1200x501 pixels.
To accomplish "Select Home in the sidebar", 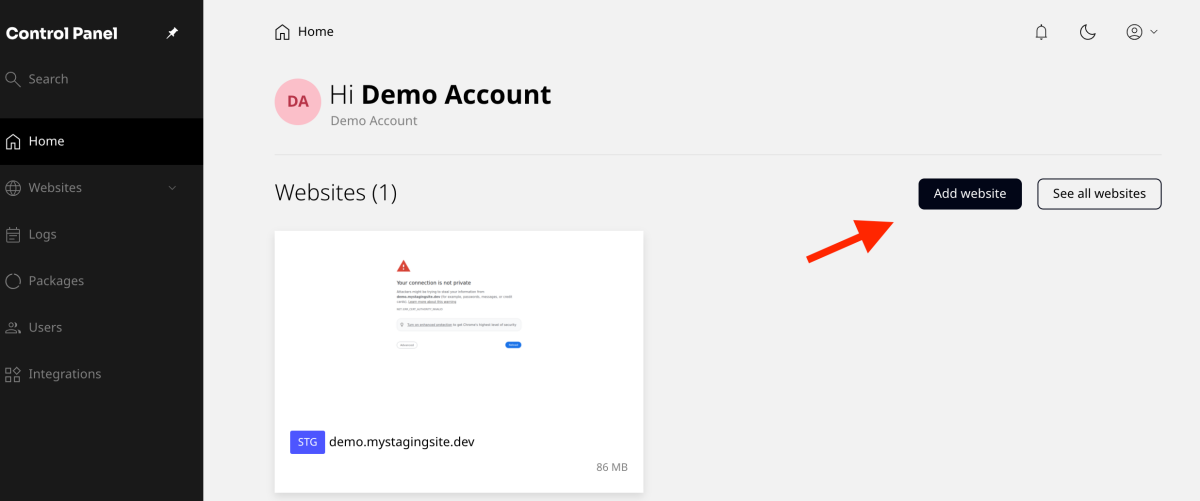I will 46,141.
